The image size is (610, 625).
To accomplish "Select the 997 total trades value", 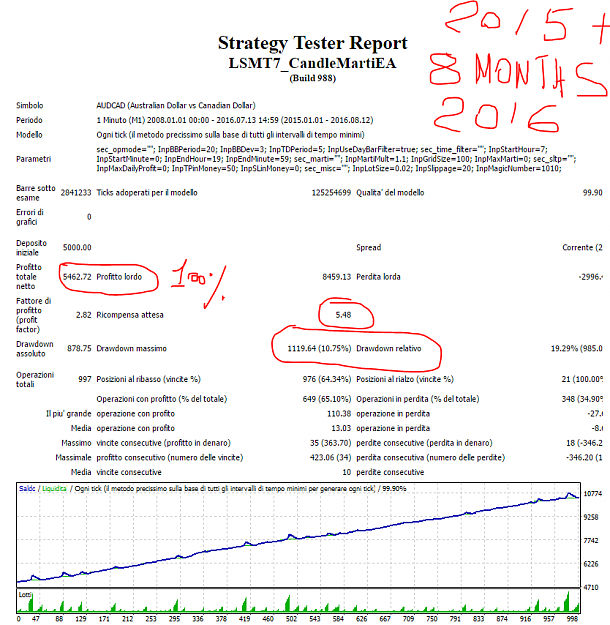I will tap(85, 379).
